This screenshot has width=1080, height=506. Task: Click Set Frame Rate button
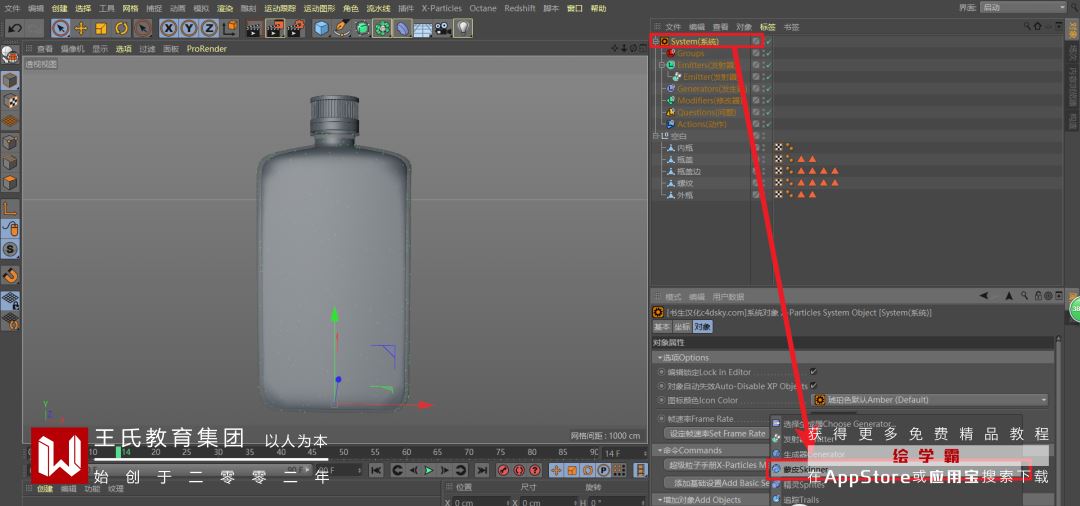pyautogui.click(x=716, y=434)
